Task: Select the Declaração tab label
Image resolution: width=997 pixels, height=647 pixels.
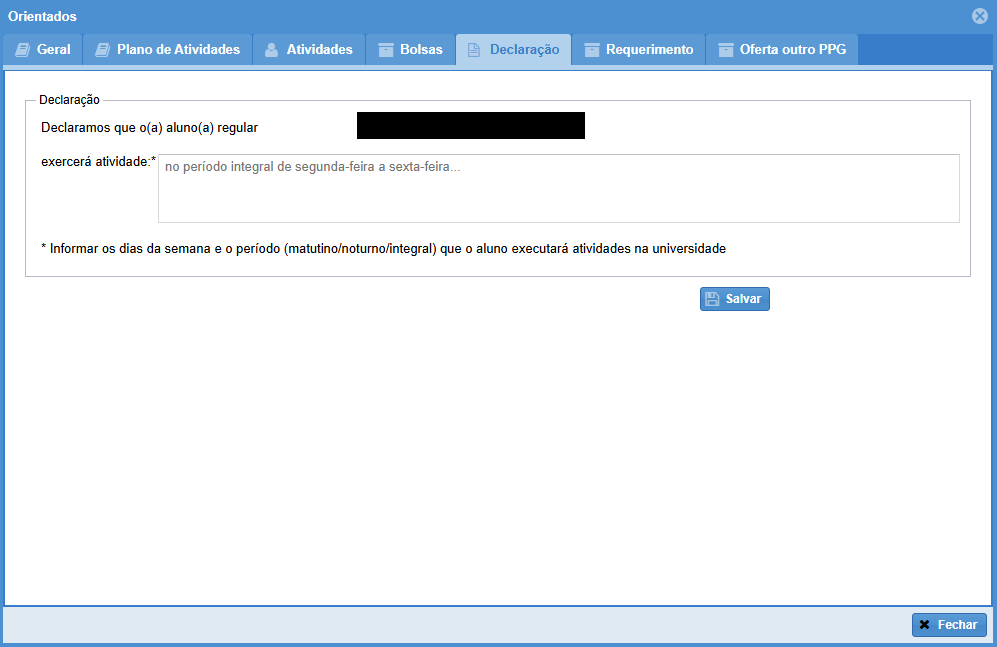Action: click(x=524, y=50)
